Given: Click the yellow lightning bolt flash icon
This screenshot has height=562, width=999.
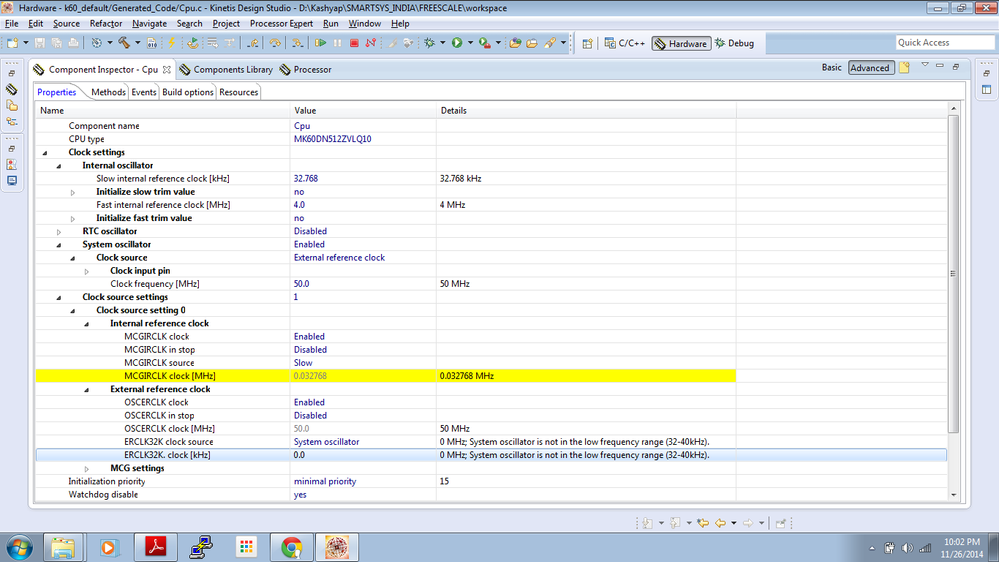Looking at the screenshot, I should pyautogui.click(x=171, y=43).
